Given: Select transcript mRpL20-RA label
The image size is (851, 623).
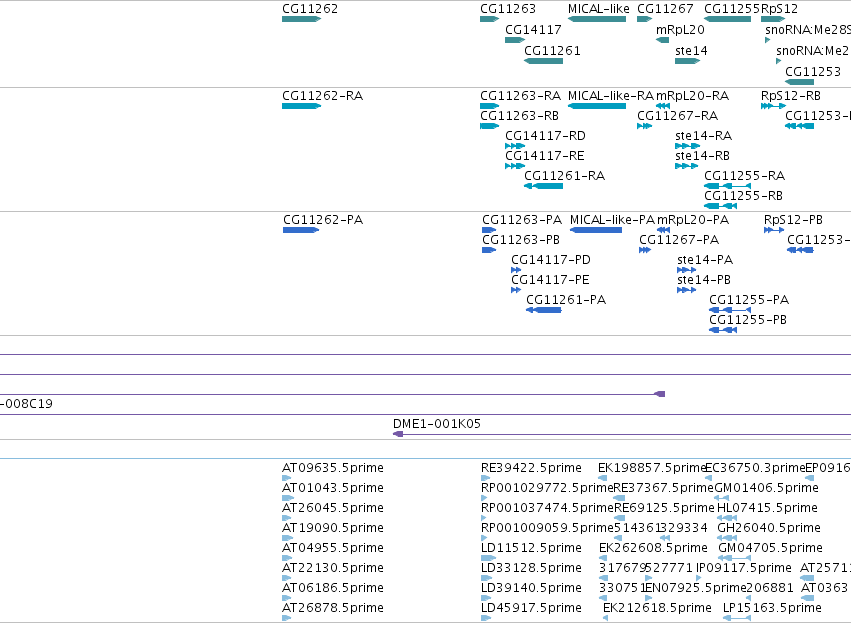Looking at the screenshot, I should tap(693, 96).
